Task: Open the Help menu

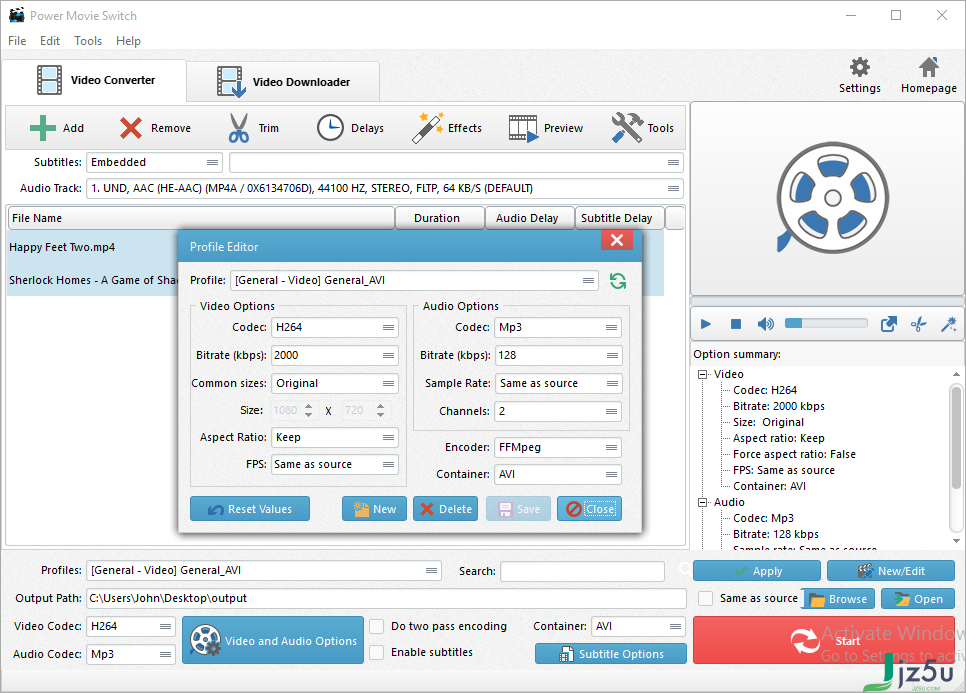Action: (x=128, y=41)
